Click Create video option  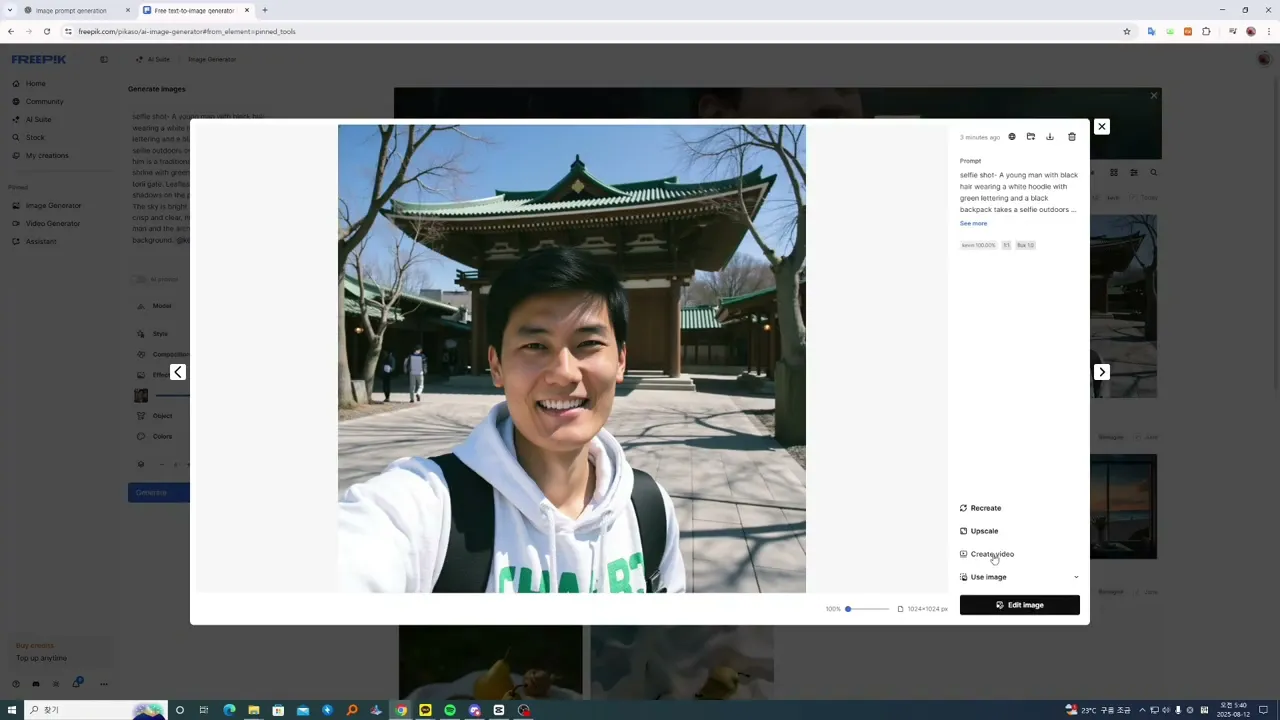(987, 554)
